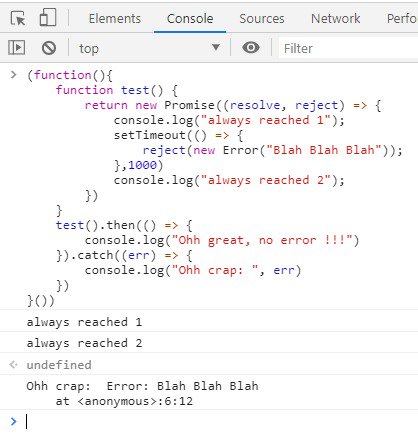The width and height of the screenshot is (418, 448).
Task: Click the '},1000)' code line
Action: click(138, 165)
